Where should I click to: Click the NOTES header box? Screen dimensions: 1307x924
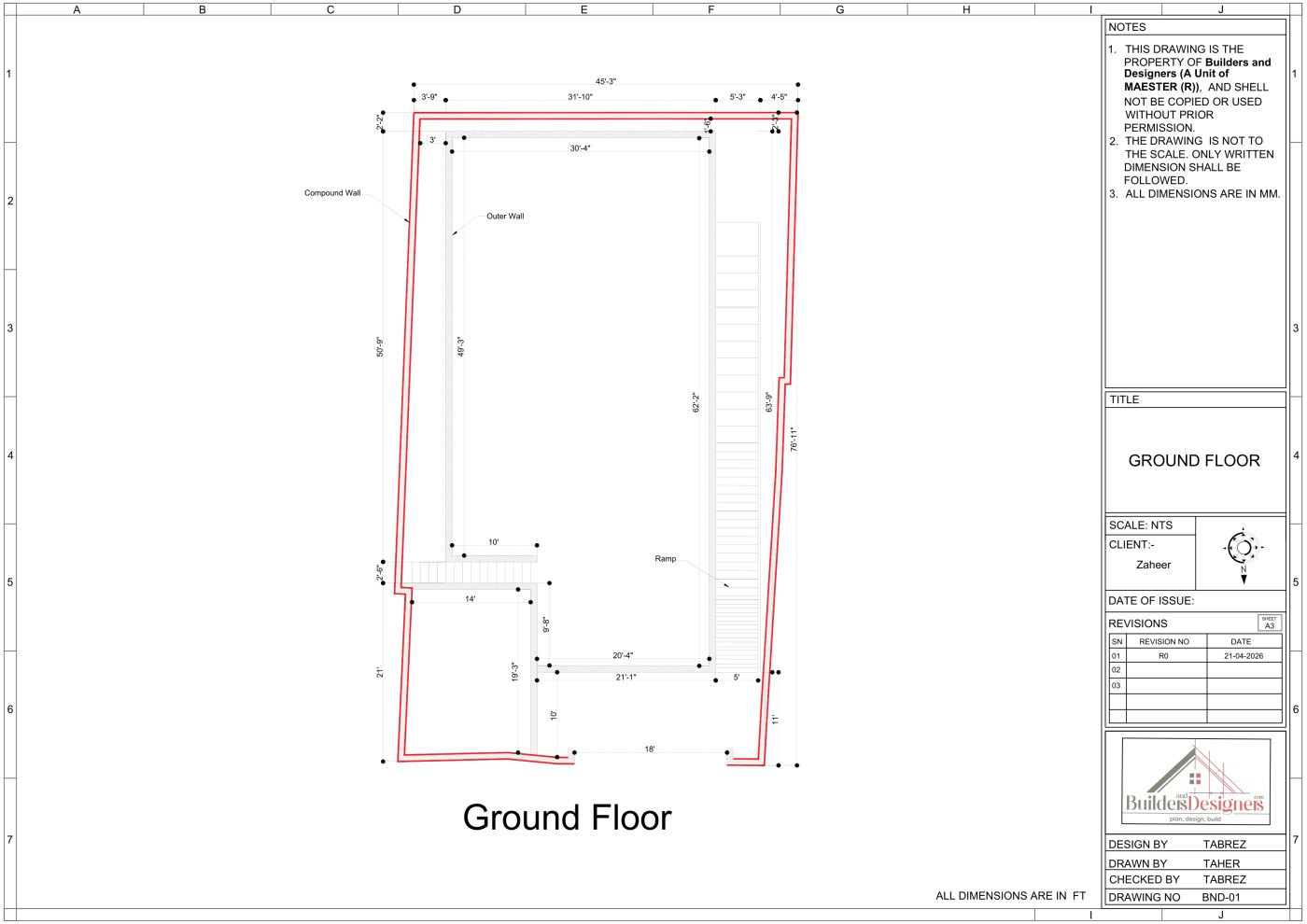(1196, 27)
